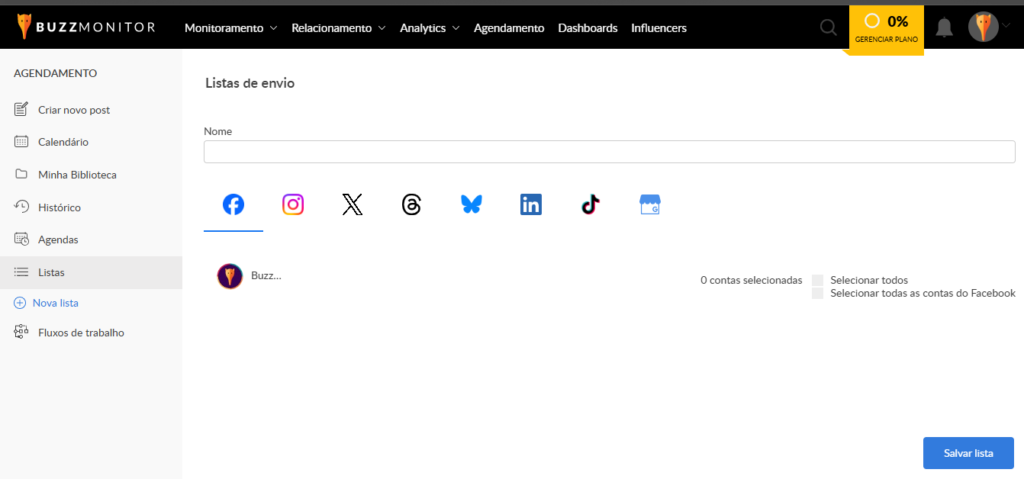Open Calendário in the sidebar
The image size is (1024, 479).
click(x=63, y=142)
